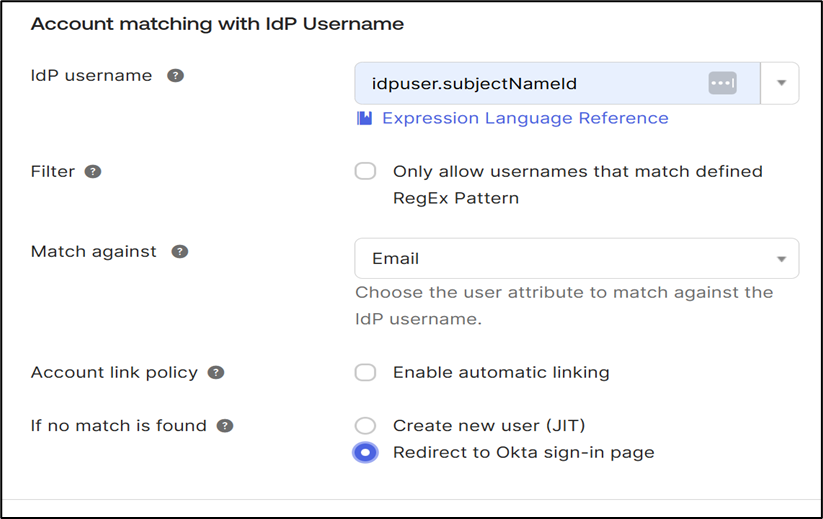Open help tooltip for IdP username
The image size is (823, 519).
(x=176, y=76)
